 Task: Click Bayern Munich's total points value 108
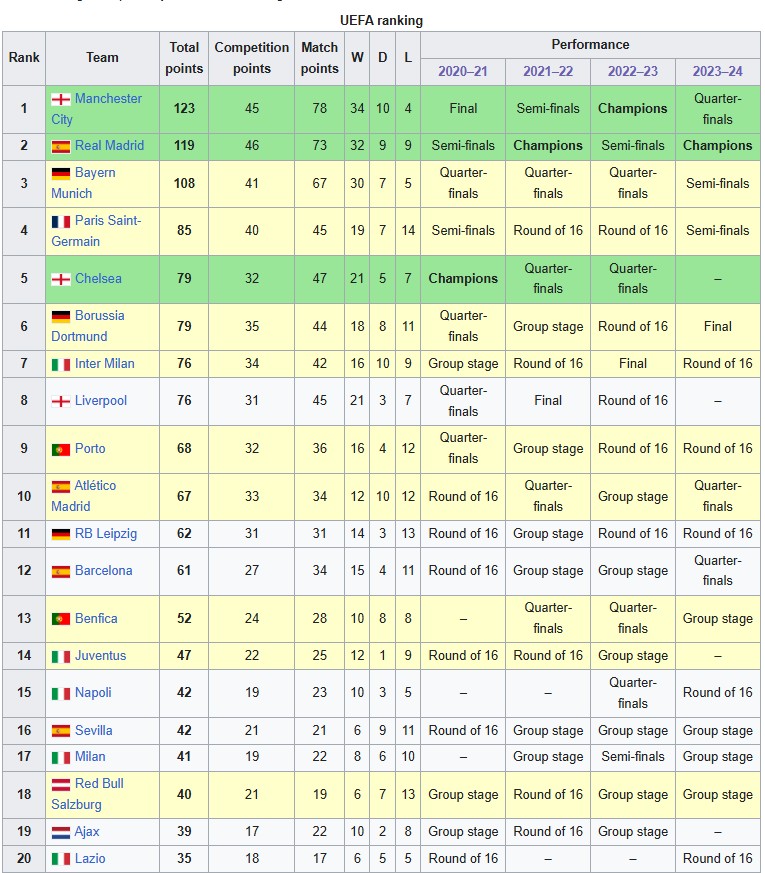tap(184, 183)
